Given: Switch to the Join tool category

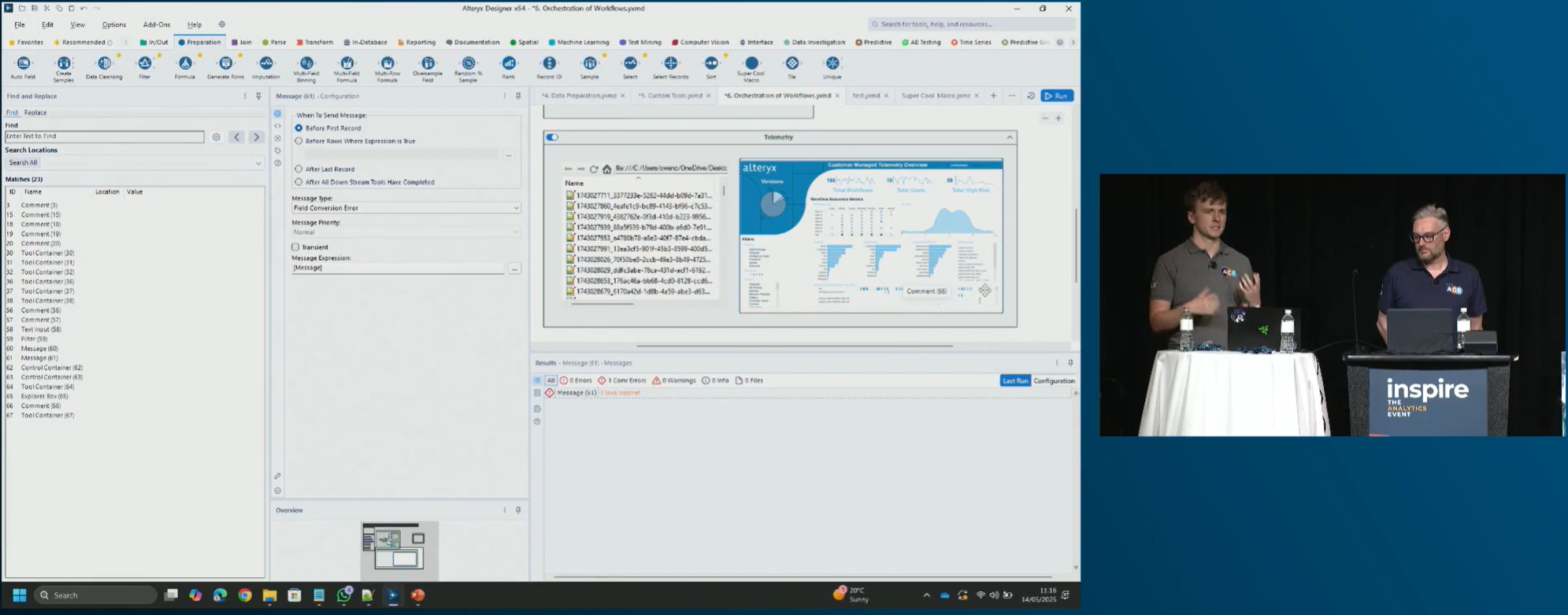Looking at the screenshot, I should tap(241, 43).
